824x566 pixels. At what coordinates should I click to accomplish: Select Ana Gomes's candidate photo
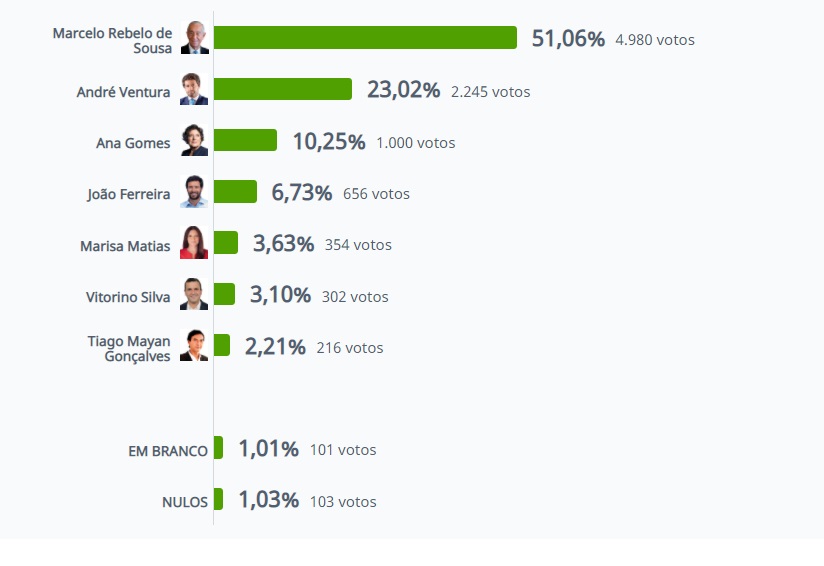(194, 141)
